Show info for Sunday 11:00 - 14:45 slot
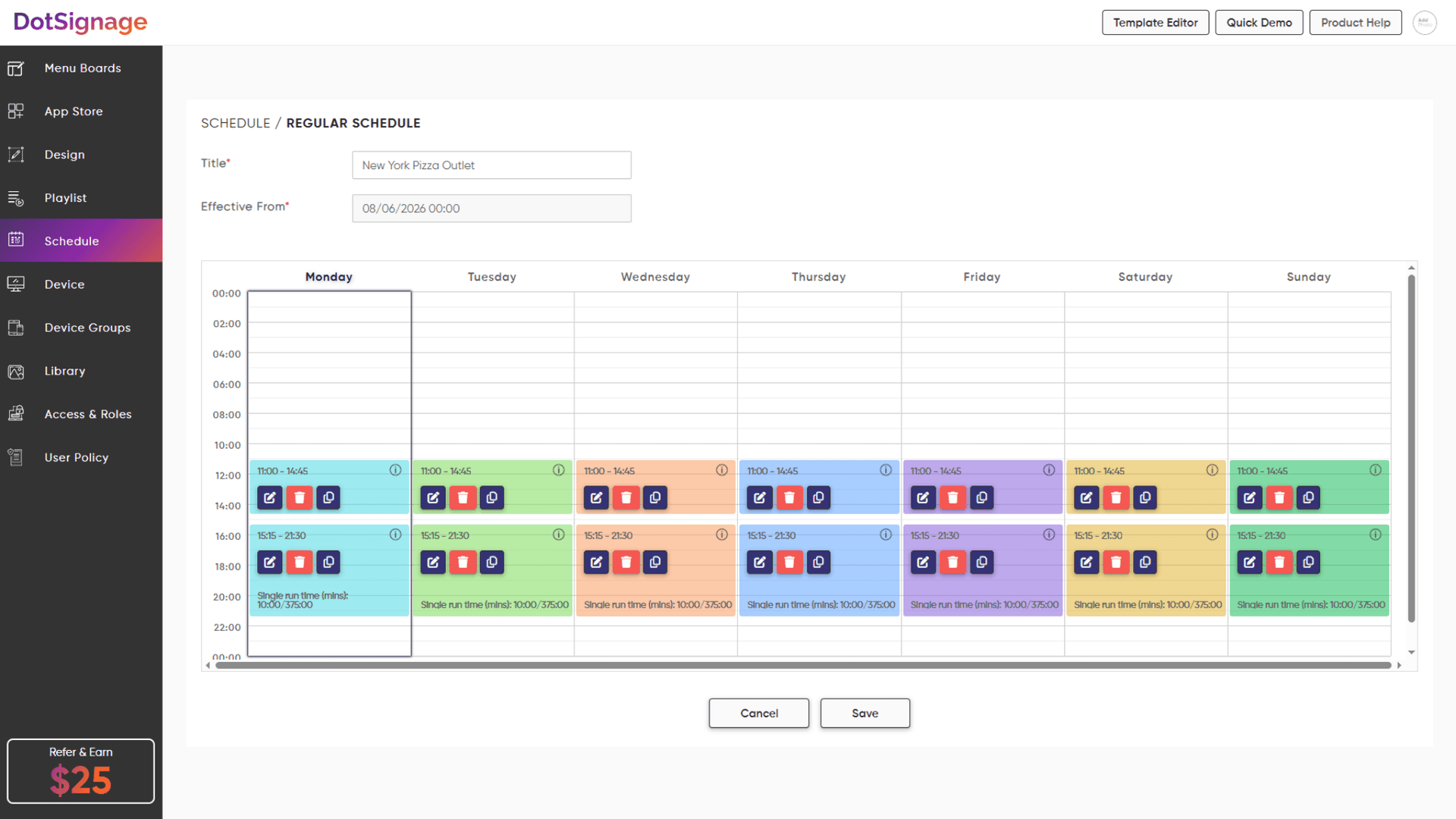 click(x=1376, y=470)
